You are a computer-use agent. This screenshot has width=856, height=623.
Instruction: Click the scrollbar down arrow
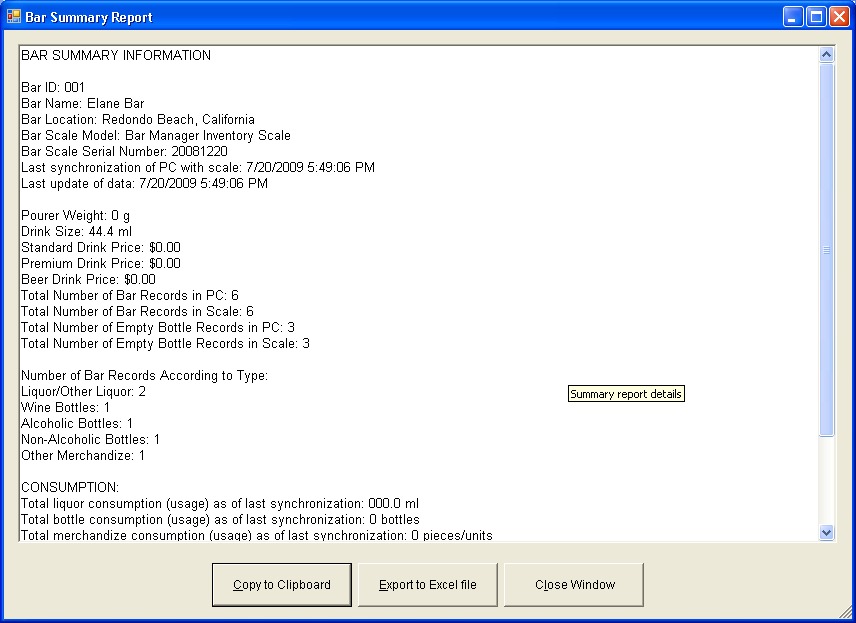827,533
